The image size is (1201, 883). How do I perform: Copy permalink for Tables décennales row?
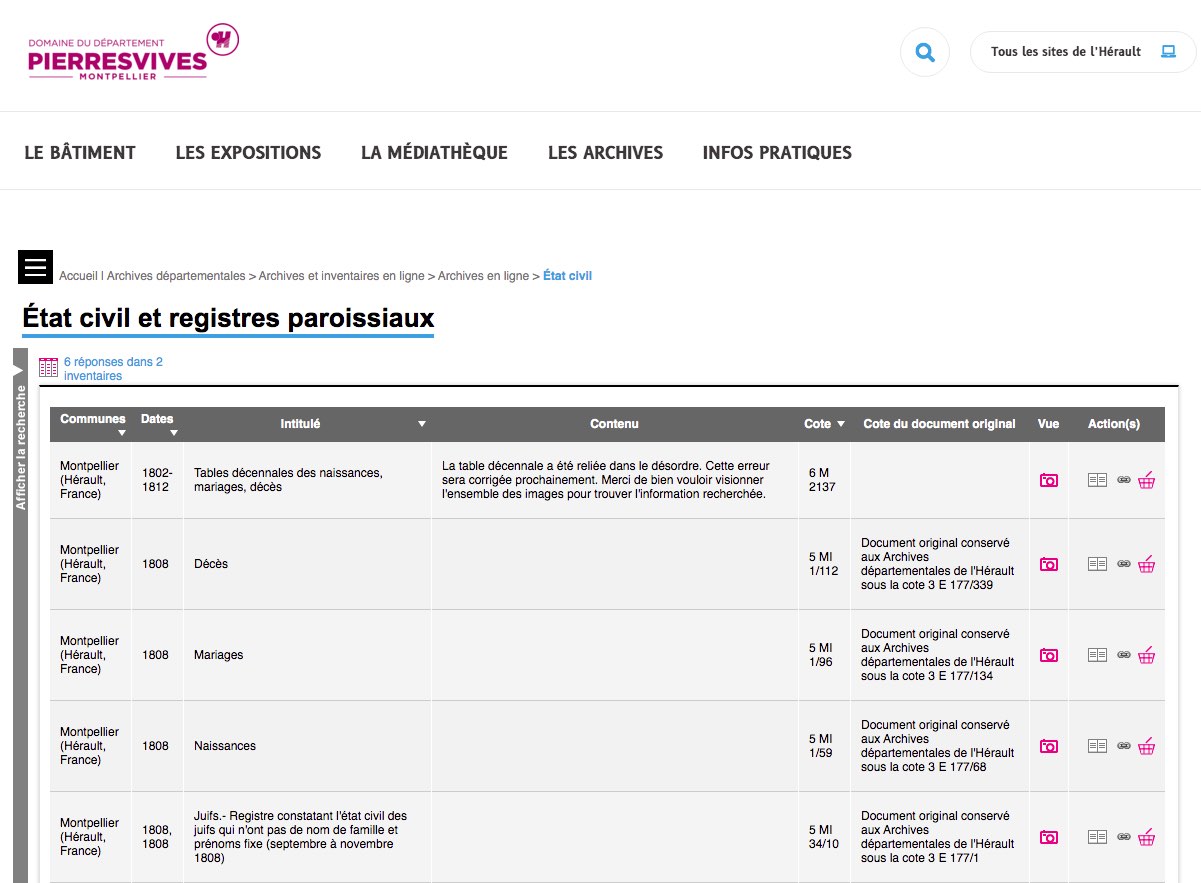coord(1123,480)
